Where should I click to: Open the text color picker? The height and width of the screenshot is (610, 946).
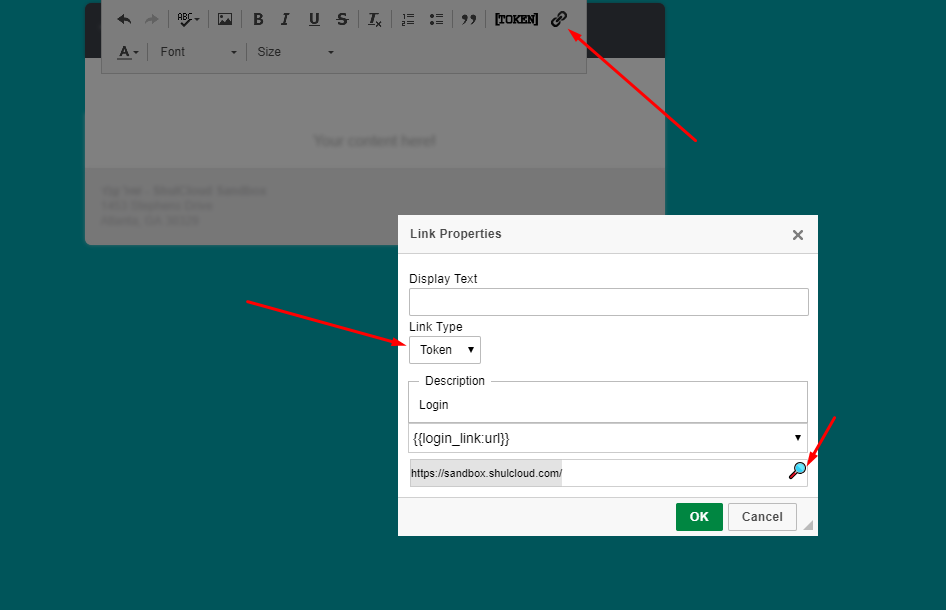pos(128,52)
